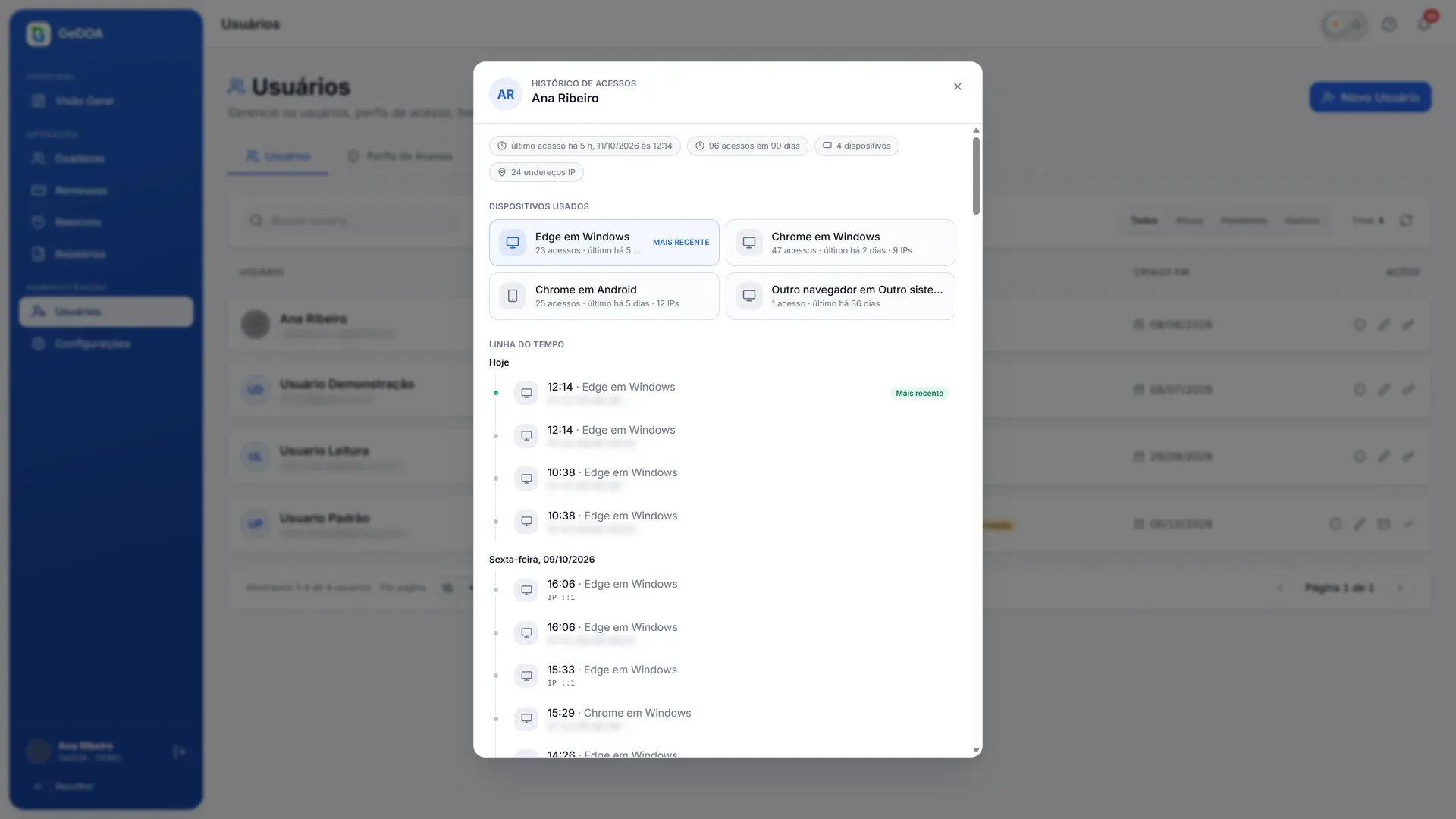1456x819 pixels.
Task: Click the monitor icon on Edge em Windows card
Action: coord(513,243)
